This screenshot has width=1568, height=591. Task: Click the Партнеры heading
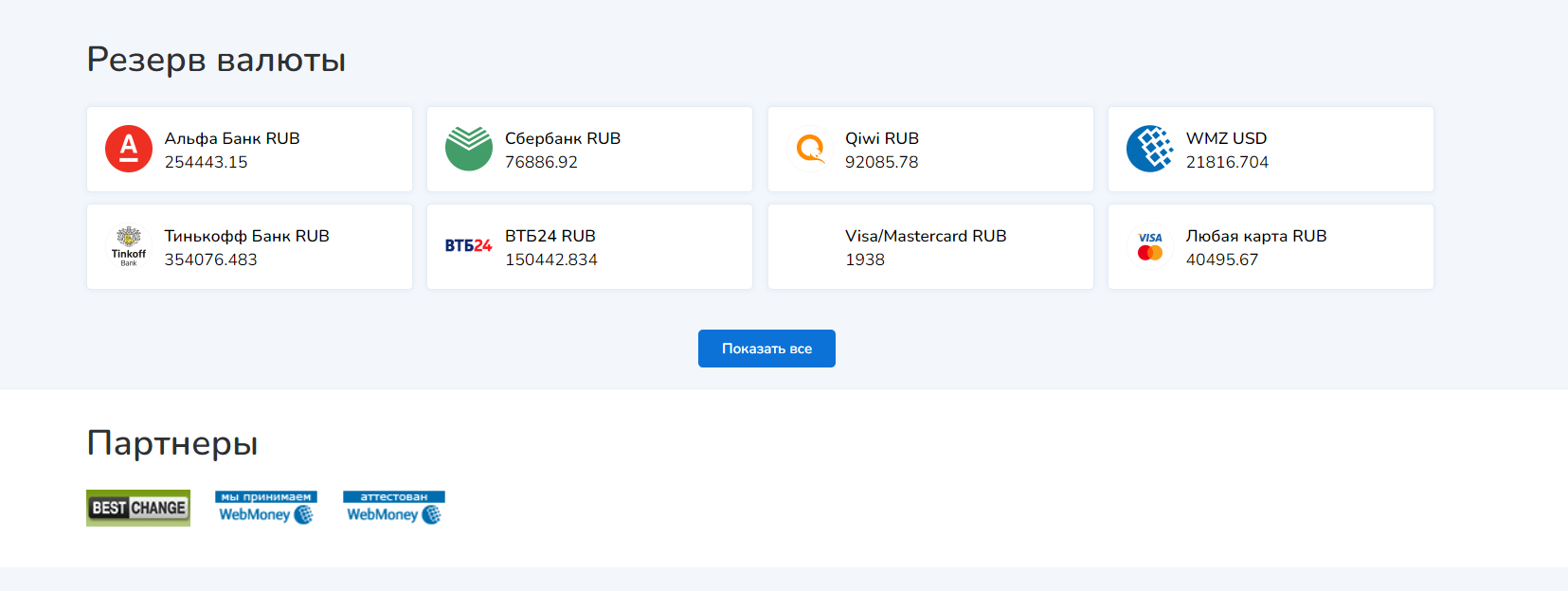[x=172, y=443]
